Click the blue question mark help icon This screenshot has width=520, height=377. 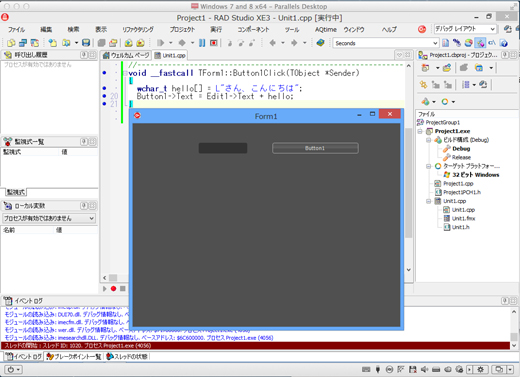coord(504,43)
